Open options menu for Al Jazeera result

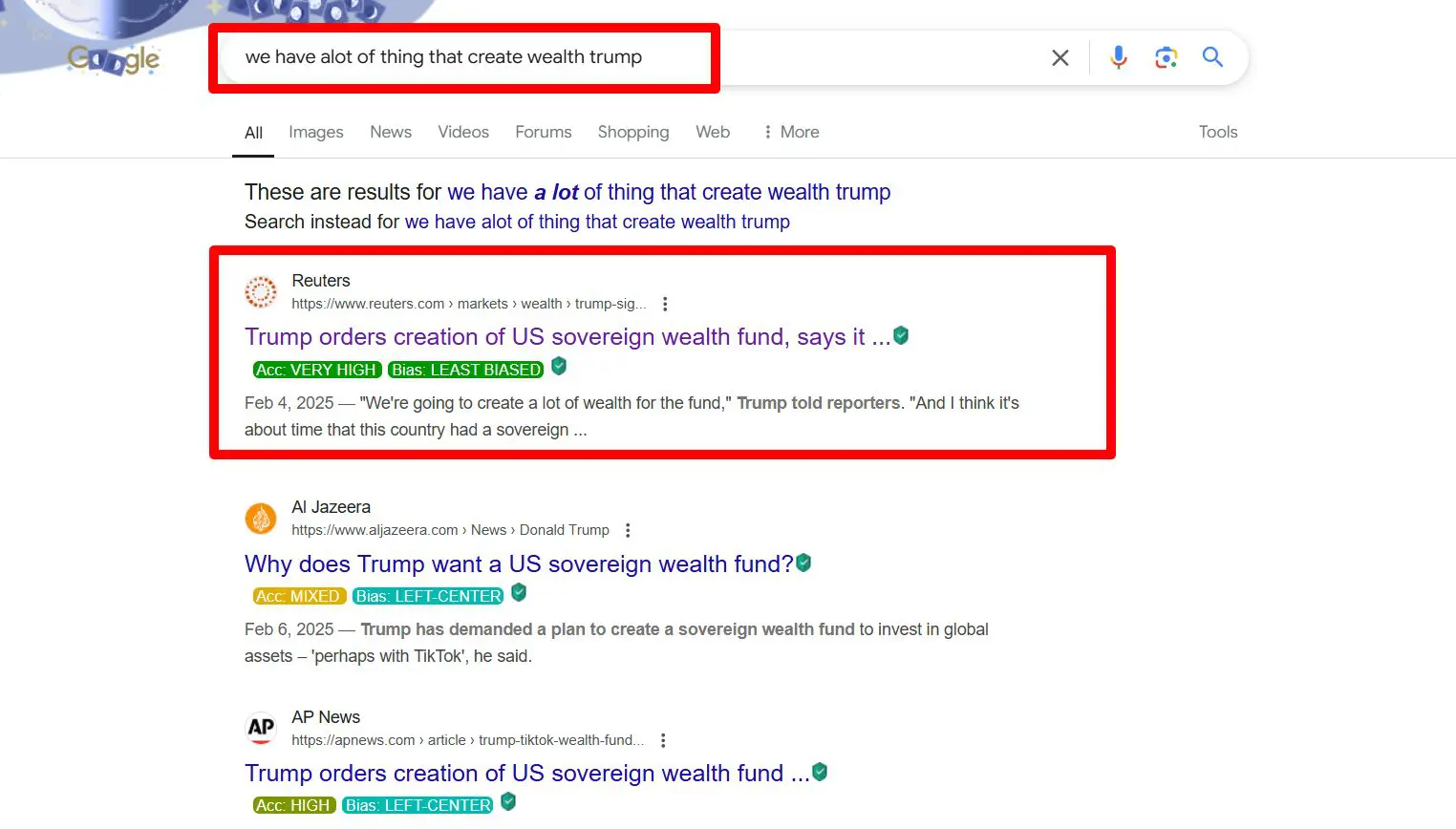[x=628, y=530]
